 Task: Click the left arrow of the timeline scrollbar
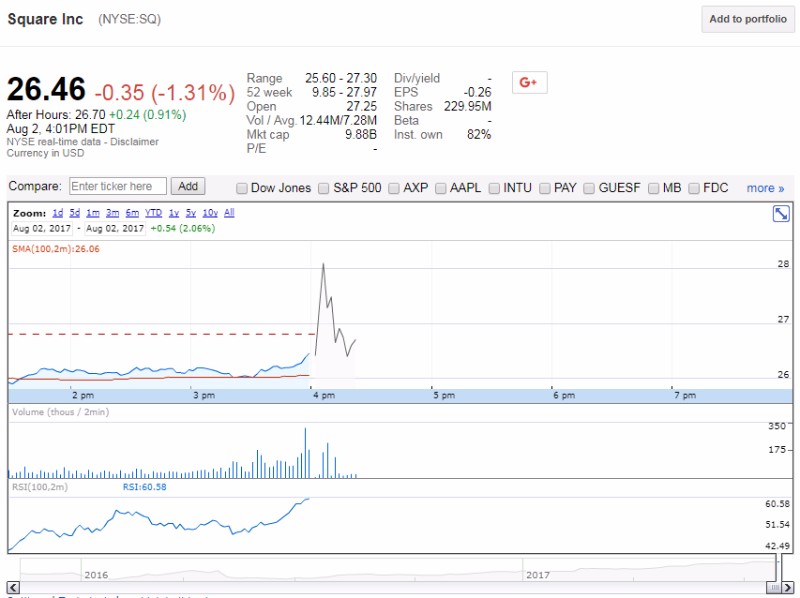[13, 587]
